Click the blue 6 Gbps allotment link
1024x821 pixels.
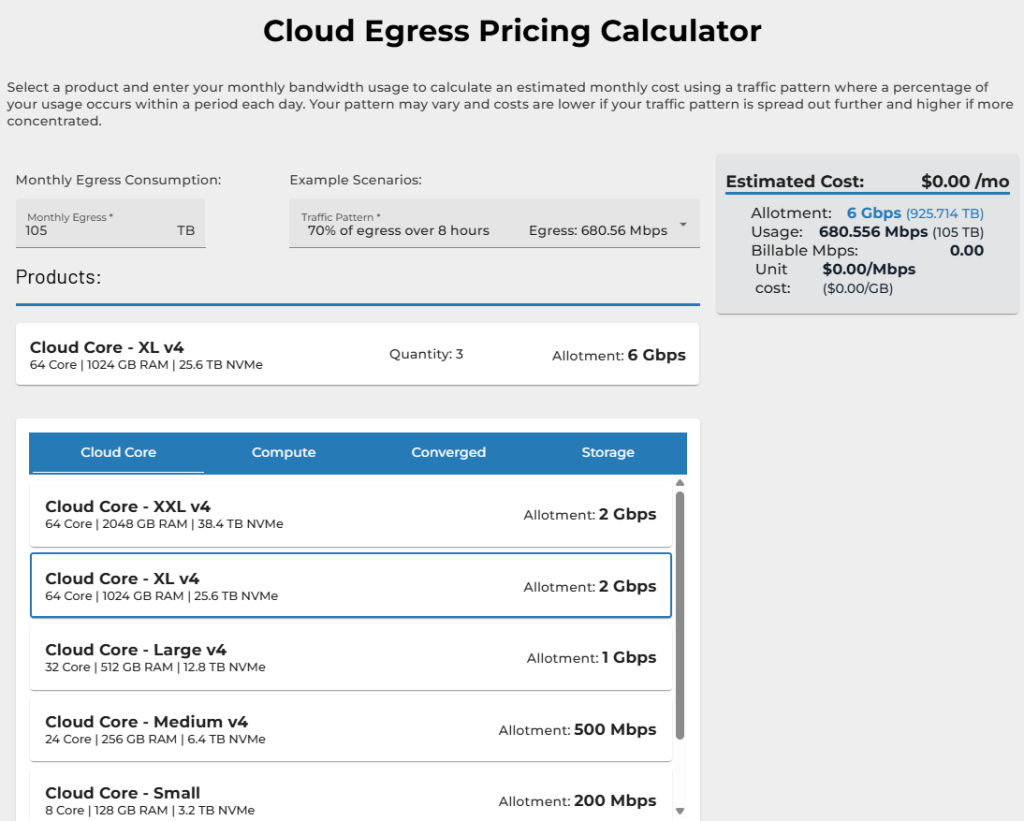873,213
